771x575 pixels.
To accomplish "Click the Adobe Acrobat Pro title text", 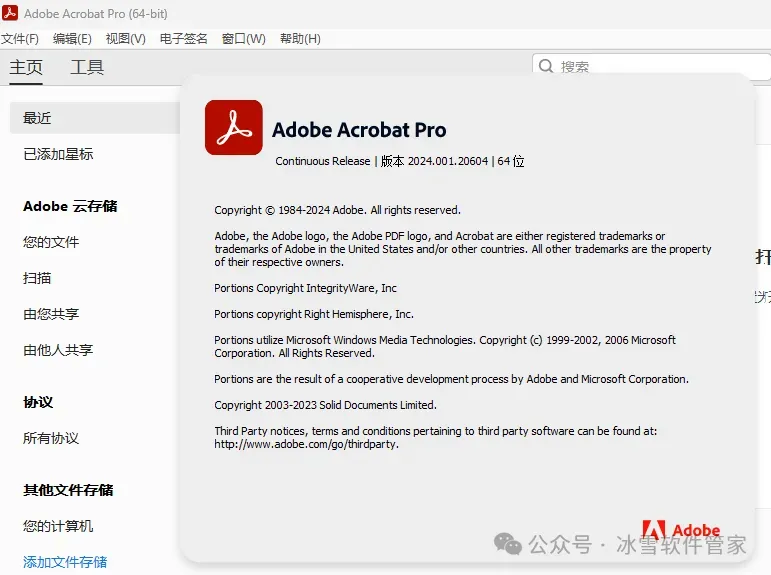I will (x=359, y=130).
